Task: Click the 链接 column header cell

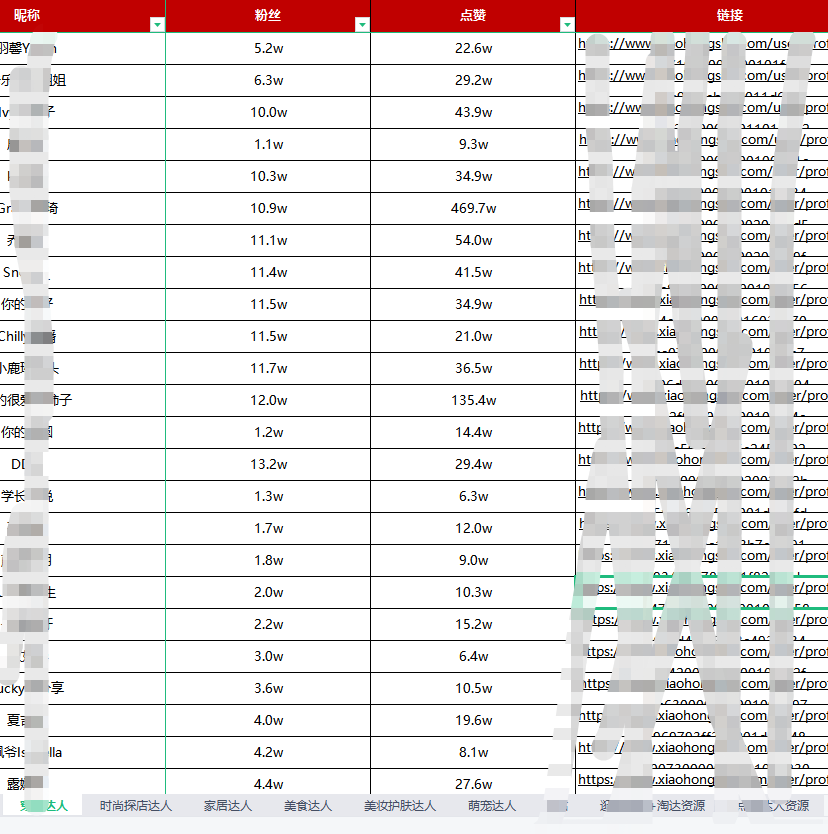Action: [701, 16]
